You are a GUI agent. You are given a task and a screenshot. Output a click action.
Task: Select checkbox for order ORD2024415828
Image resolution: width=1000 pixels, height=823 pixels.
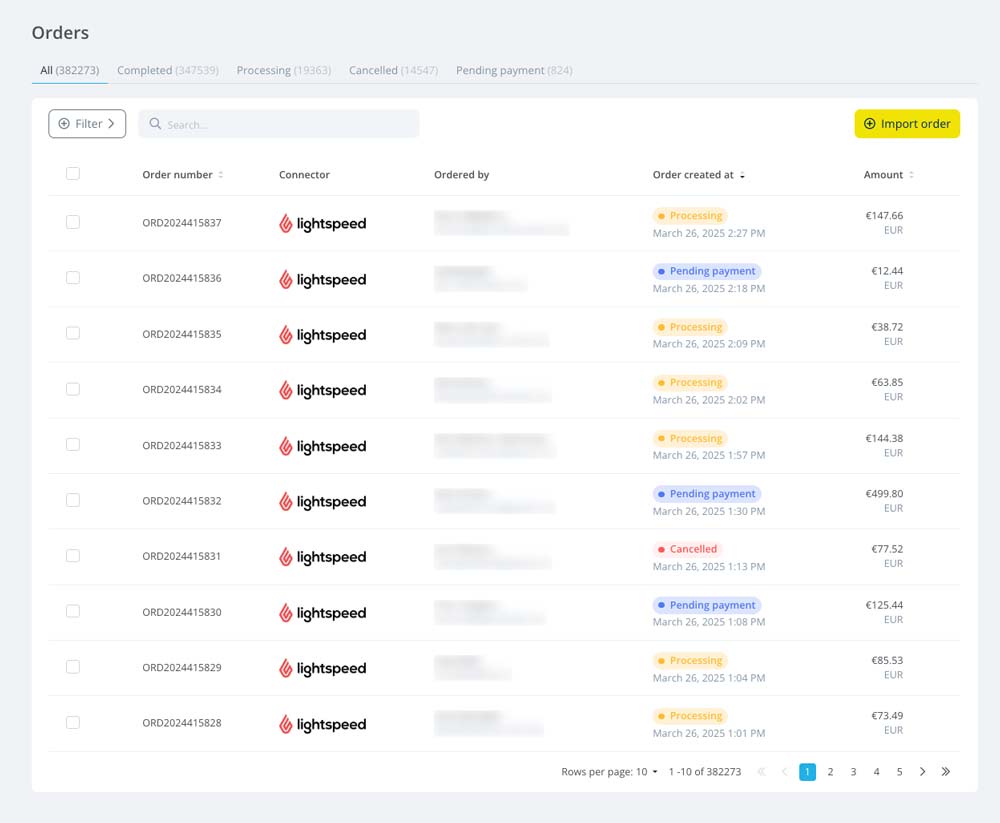[73, 723]
